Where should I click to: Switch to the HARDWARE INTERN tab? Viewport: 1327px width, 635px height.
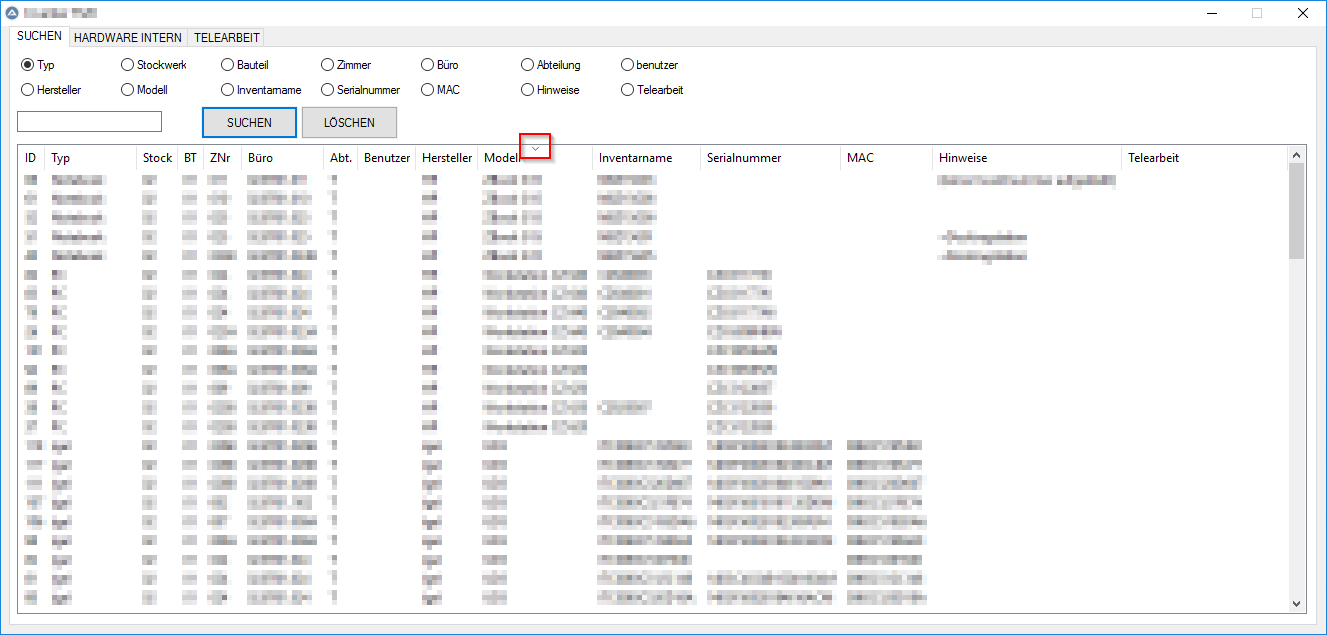tap(128, 38)
